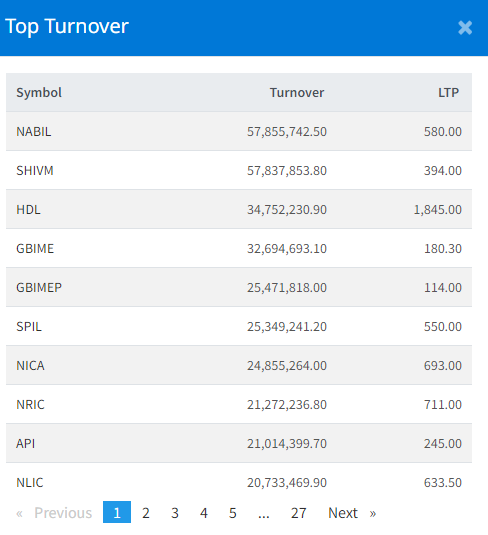
Task: Click LTP value 693.00
Action: click(443, 365)
